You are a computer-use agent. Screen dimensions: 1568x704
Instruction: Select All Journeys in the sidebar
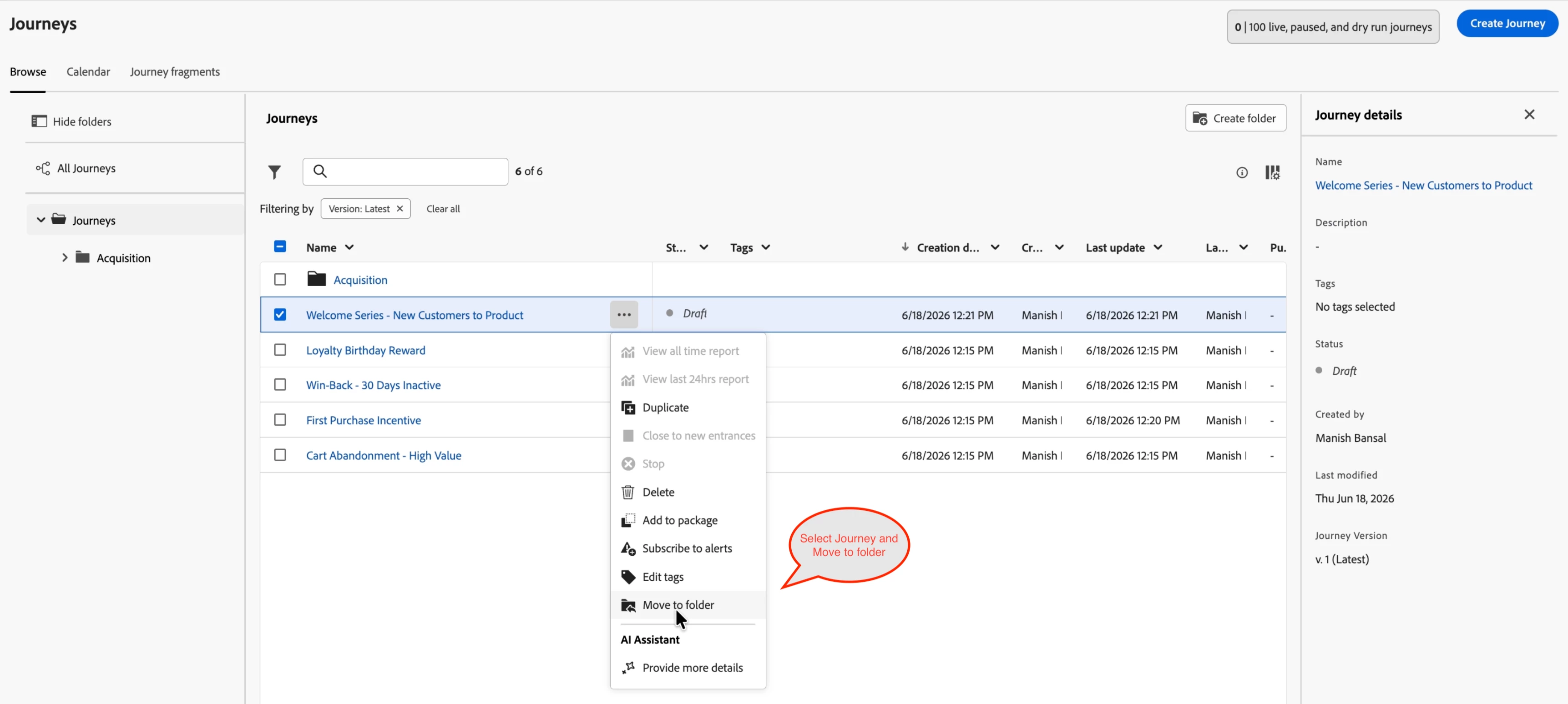[x=86, y=168]
